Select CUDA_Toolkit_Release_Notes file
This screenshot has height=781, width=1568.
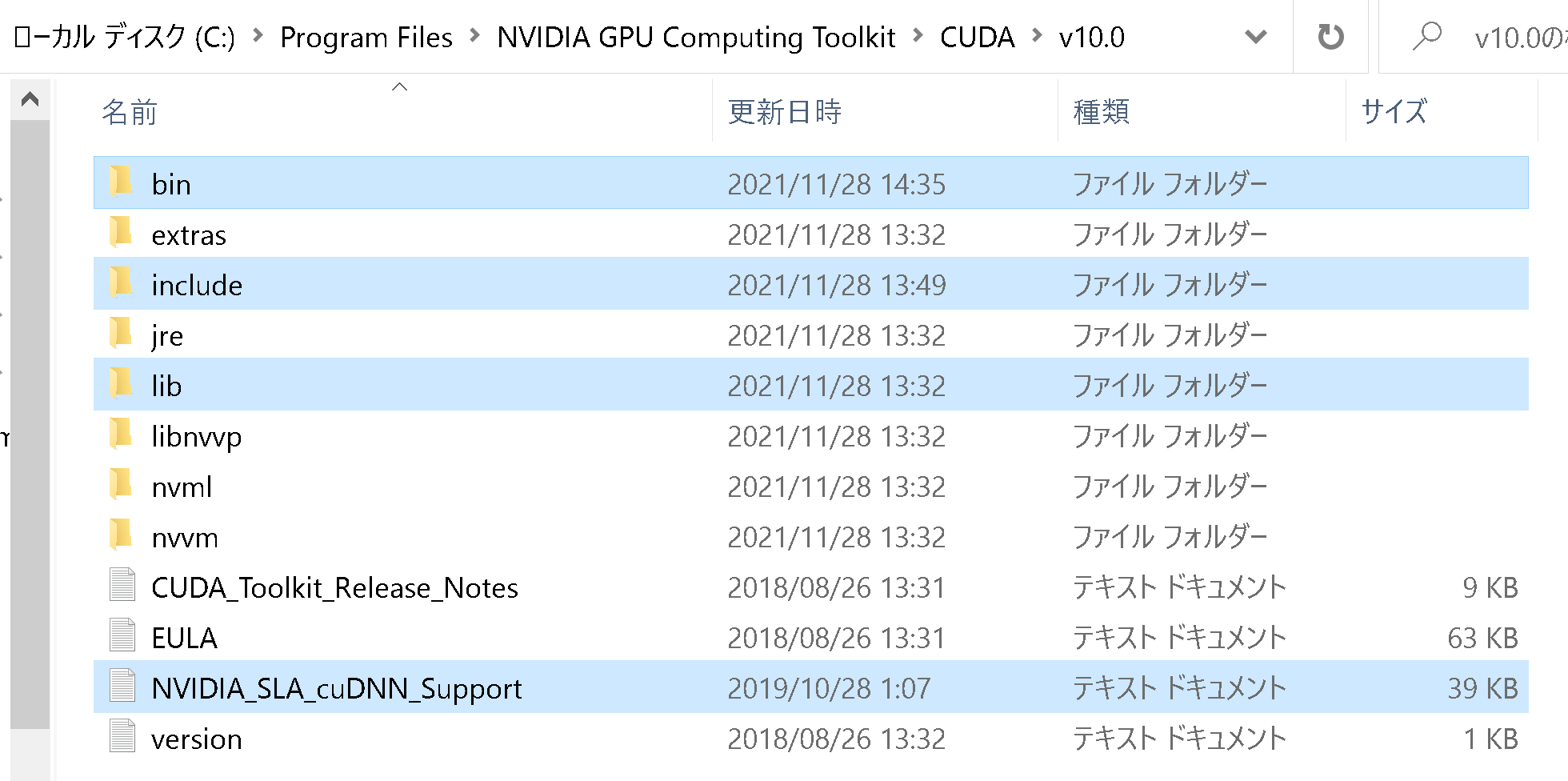(x=334, y=587)
